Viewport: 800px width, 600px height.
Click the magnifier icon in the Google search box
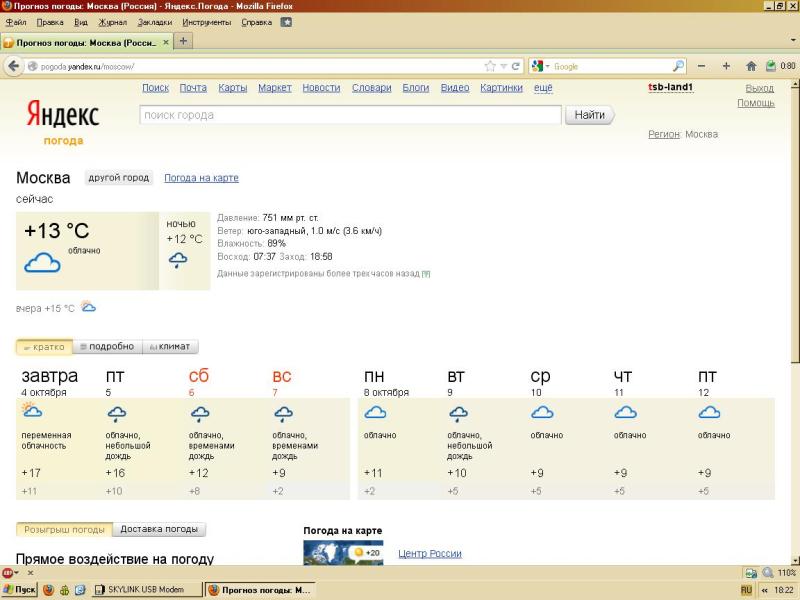678,66
